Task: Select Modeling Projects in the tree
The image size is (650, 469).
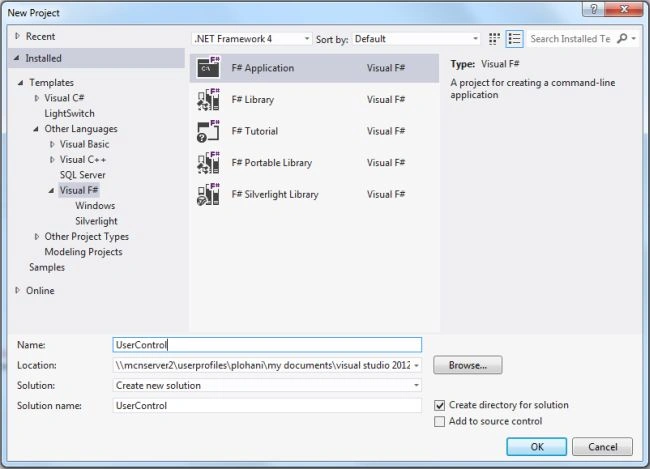Action: 83,252
